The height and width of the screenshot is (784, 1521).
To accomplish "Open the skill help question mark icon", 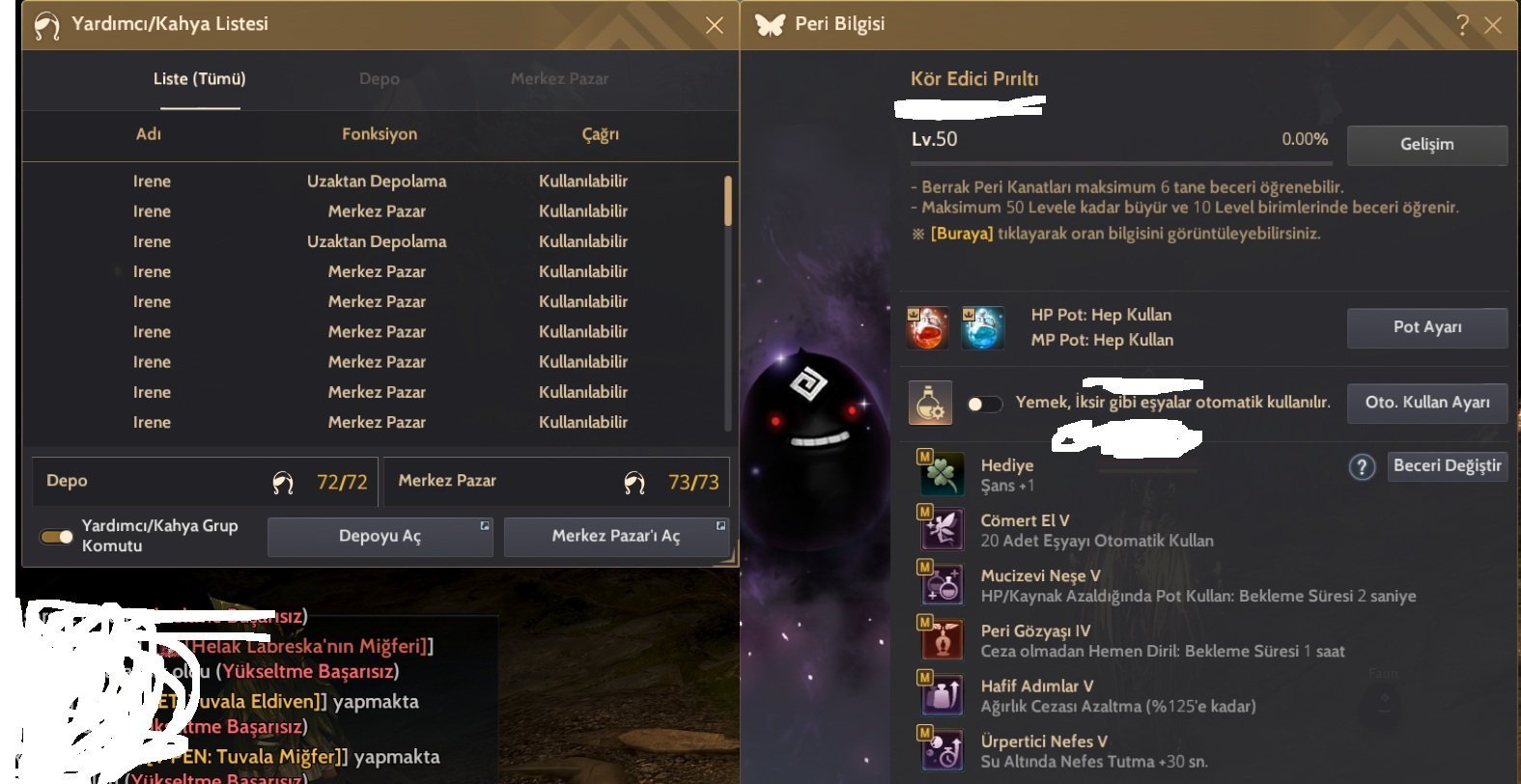I will point(1362,467).
